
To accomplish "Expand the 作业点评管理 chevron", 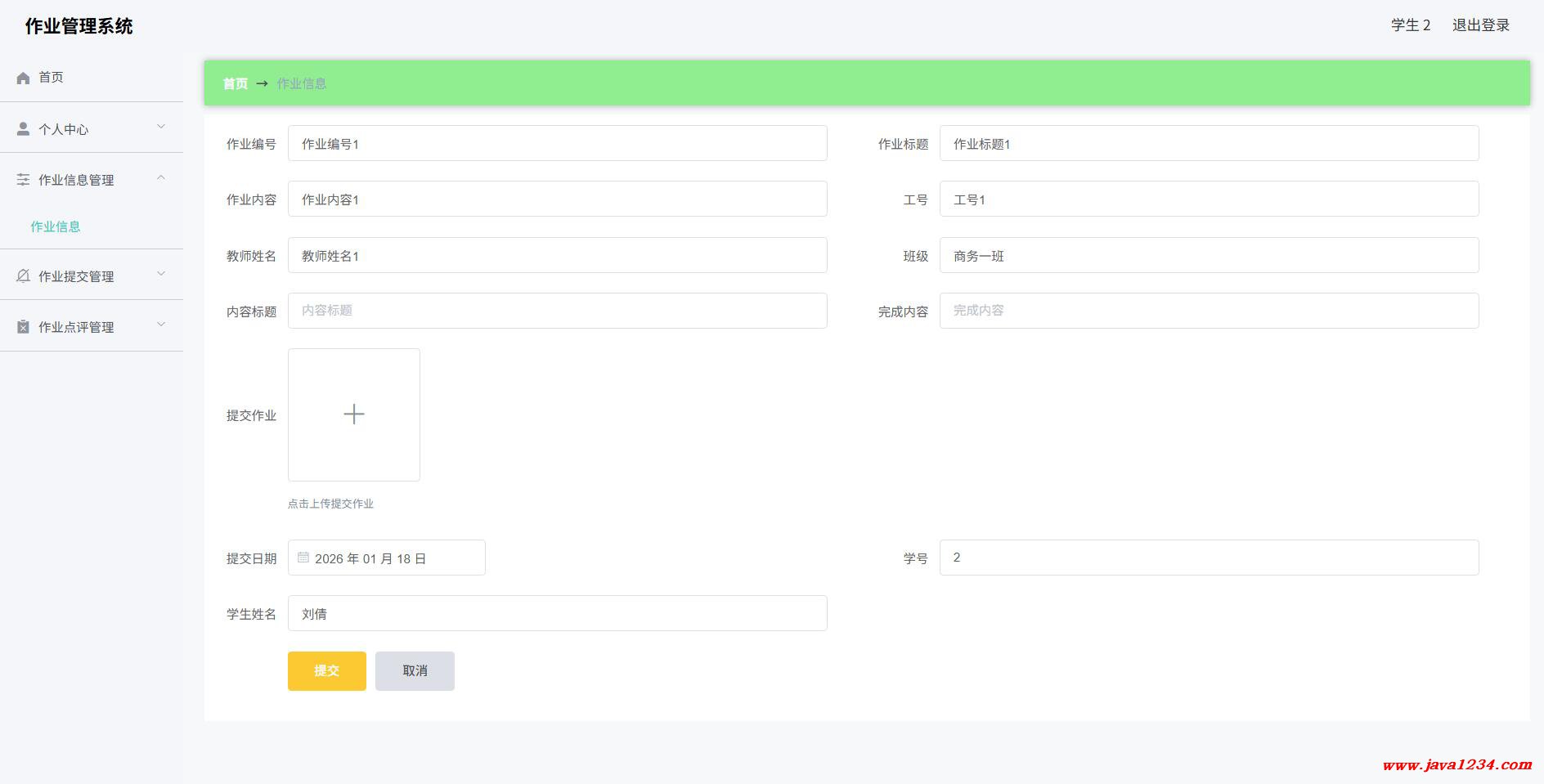I will pos(161,325).
